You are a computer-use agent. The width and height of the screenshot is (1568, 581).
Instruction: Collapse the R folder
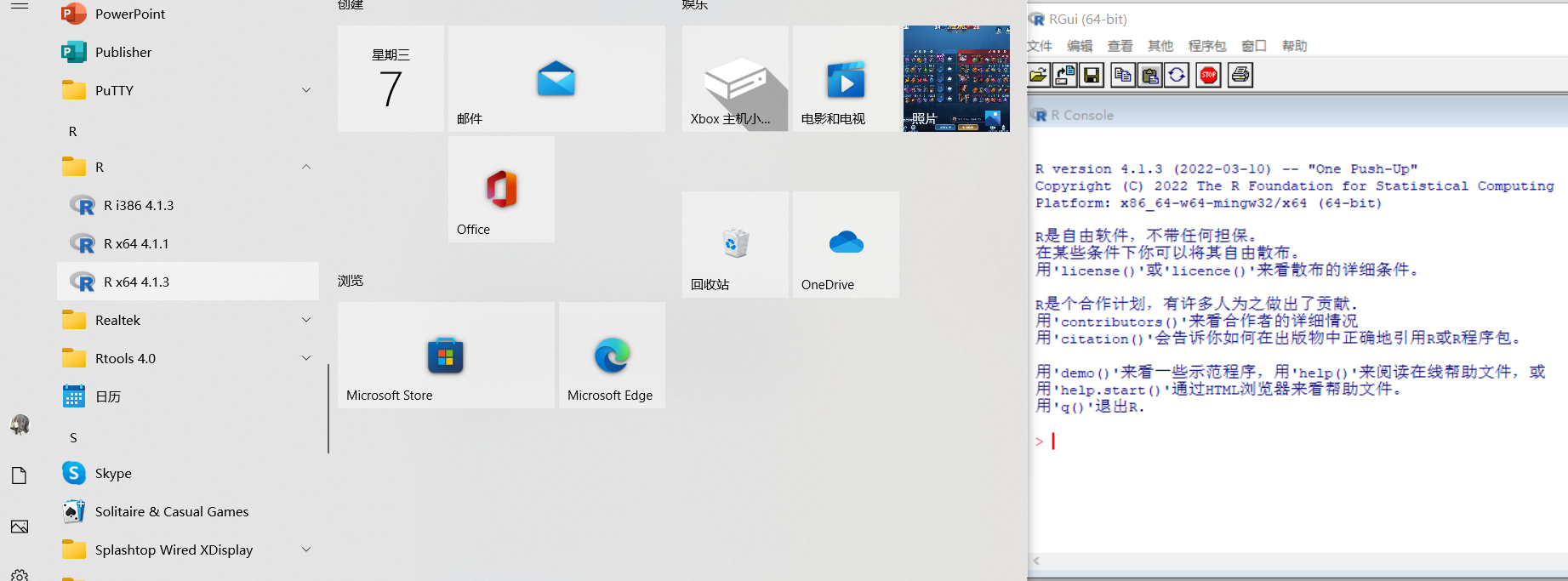[306, 167]
